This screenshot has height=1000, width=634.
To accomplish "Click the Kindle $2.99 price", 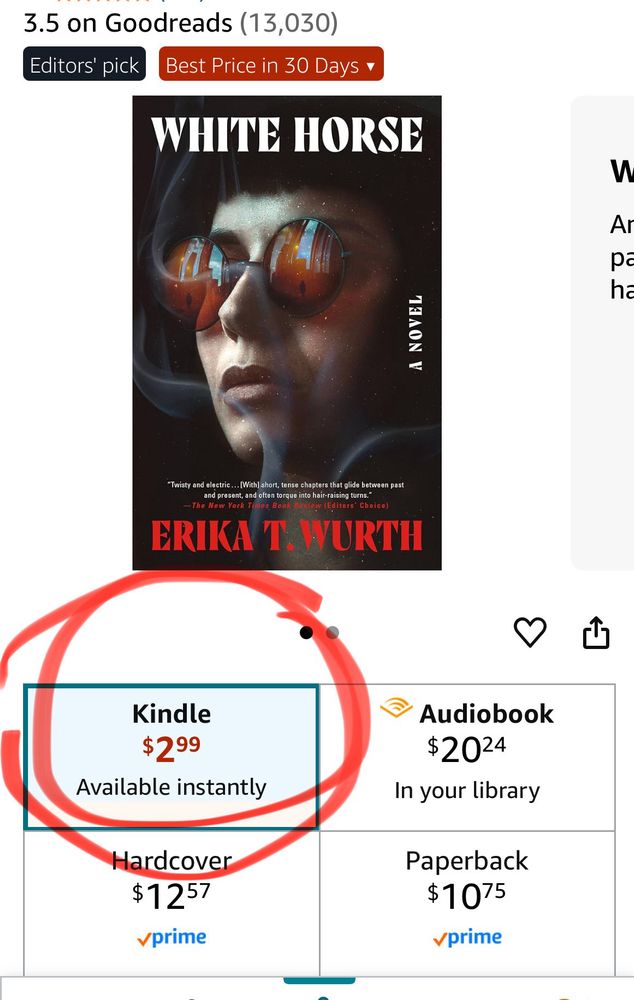I will (172, 749).
